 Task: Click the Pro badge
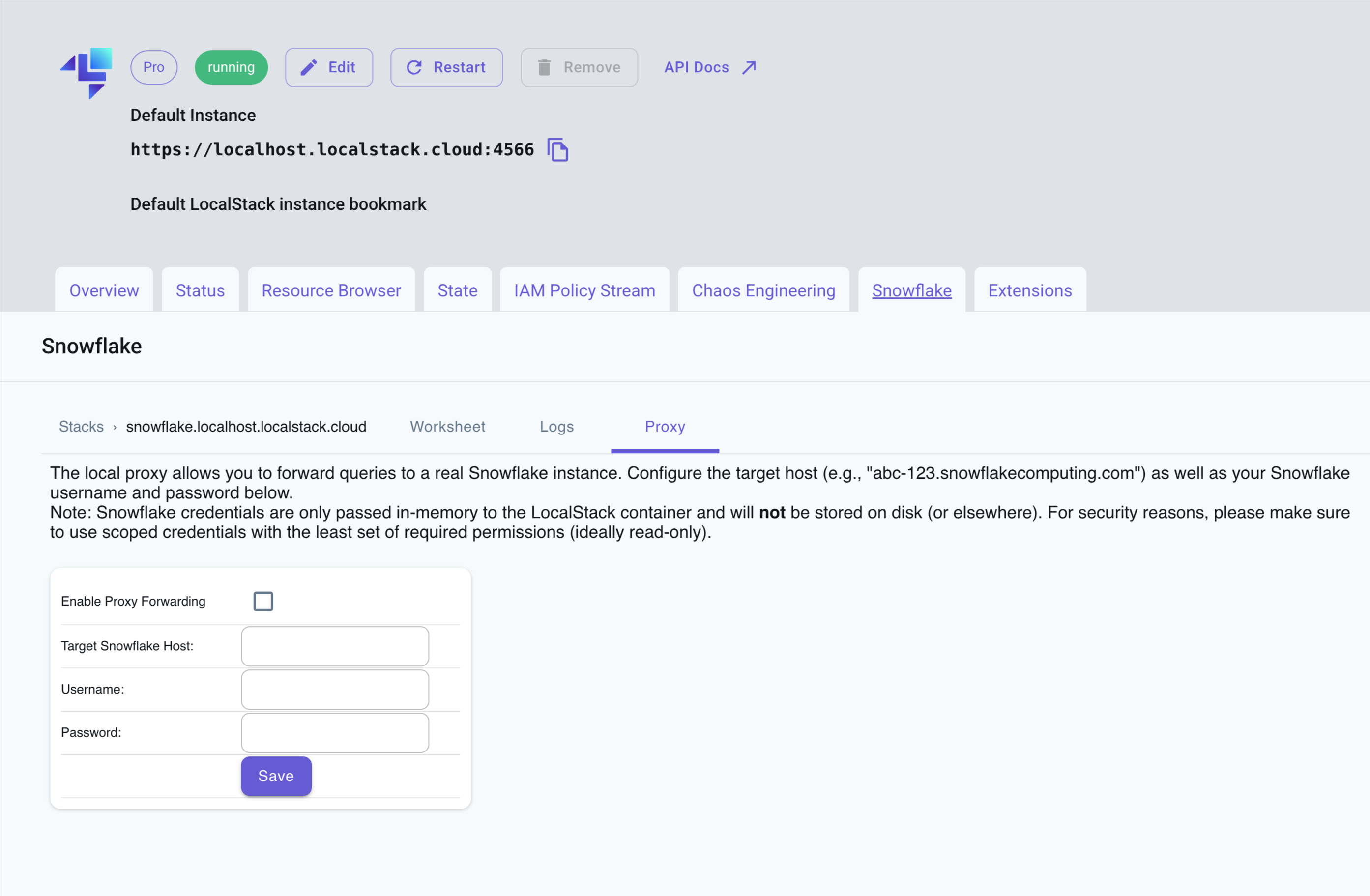tap(154, 67)
